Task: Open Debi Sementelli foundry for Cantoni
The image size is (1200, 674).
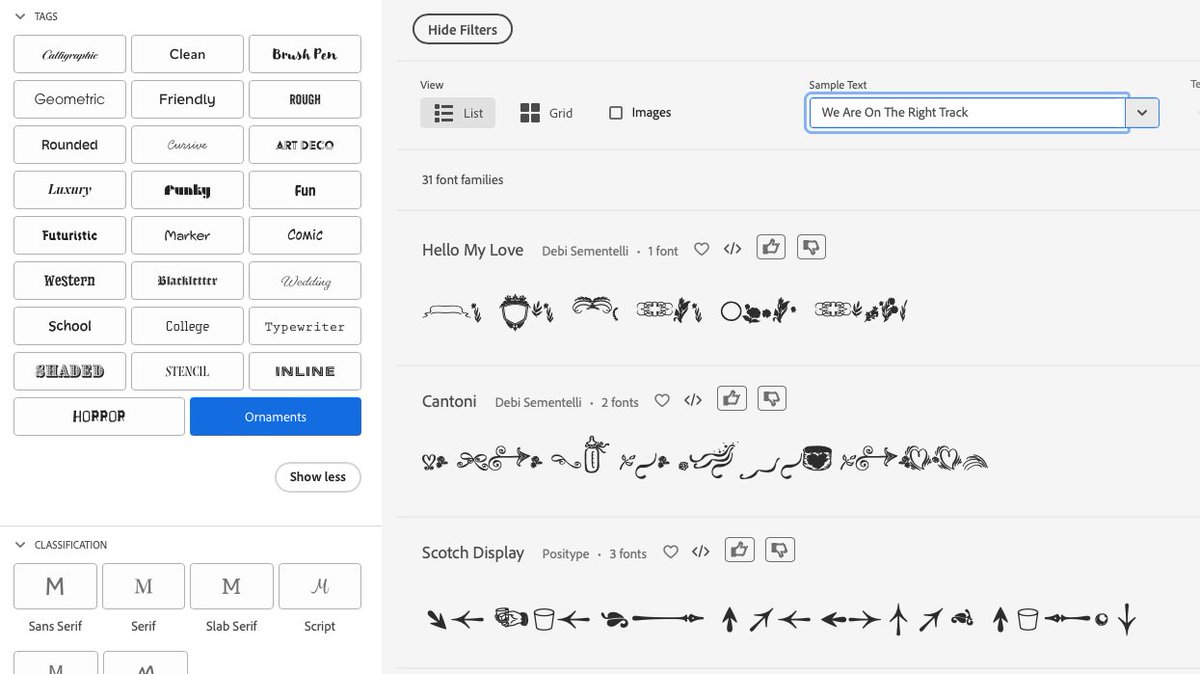Action: pos(538,402)
